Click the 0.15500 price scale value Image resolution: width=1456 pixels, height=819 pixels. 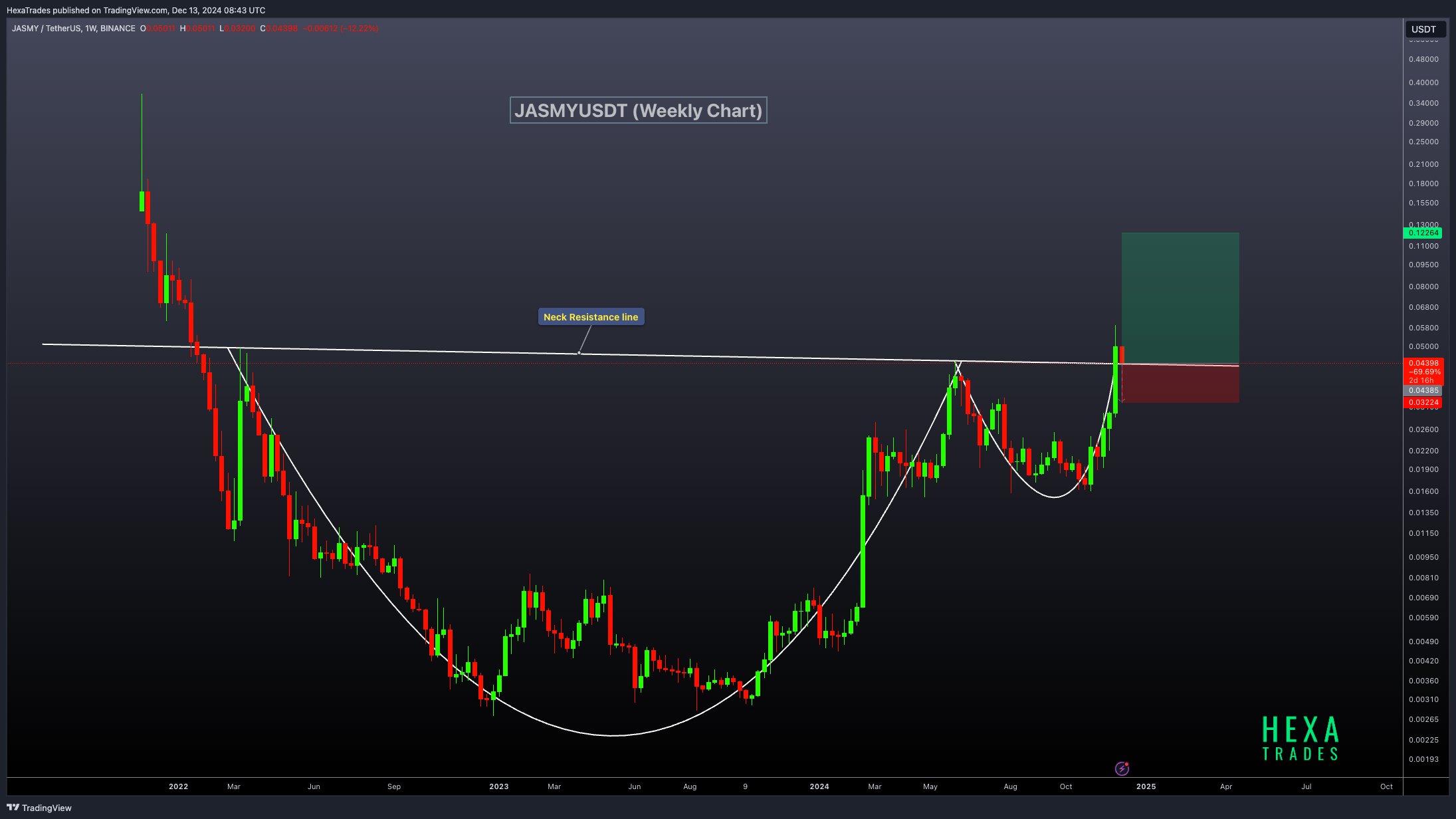coord(1423,203)
